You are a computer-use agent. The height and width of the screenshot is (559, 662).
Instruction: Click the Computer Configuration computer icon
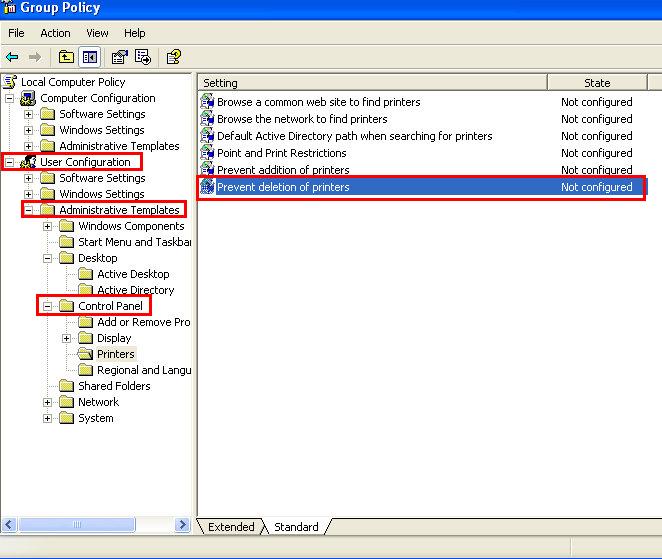pos(28,98)
